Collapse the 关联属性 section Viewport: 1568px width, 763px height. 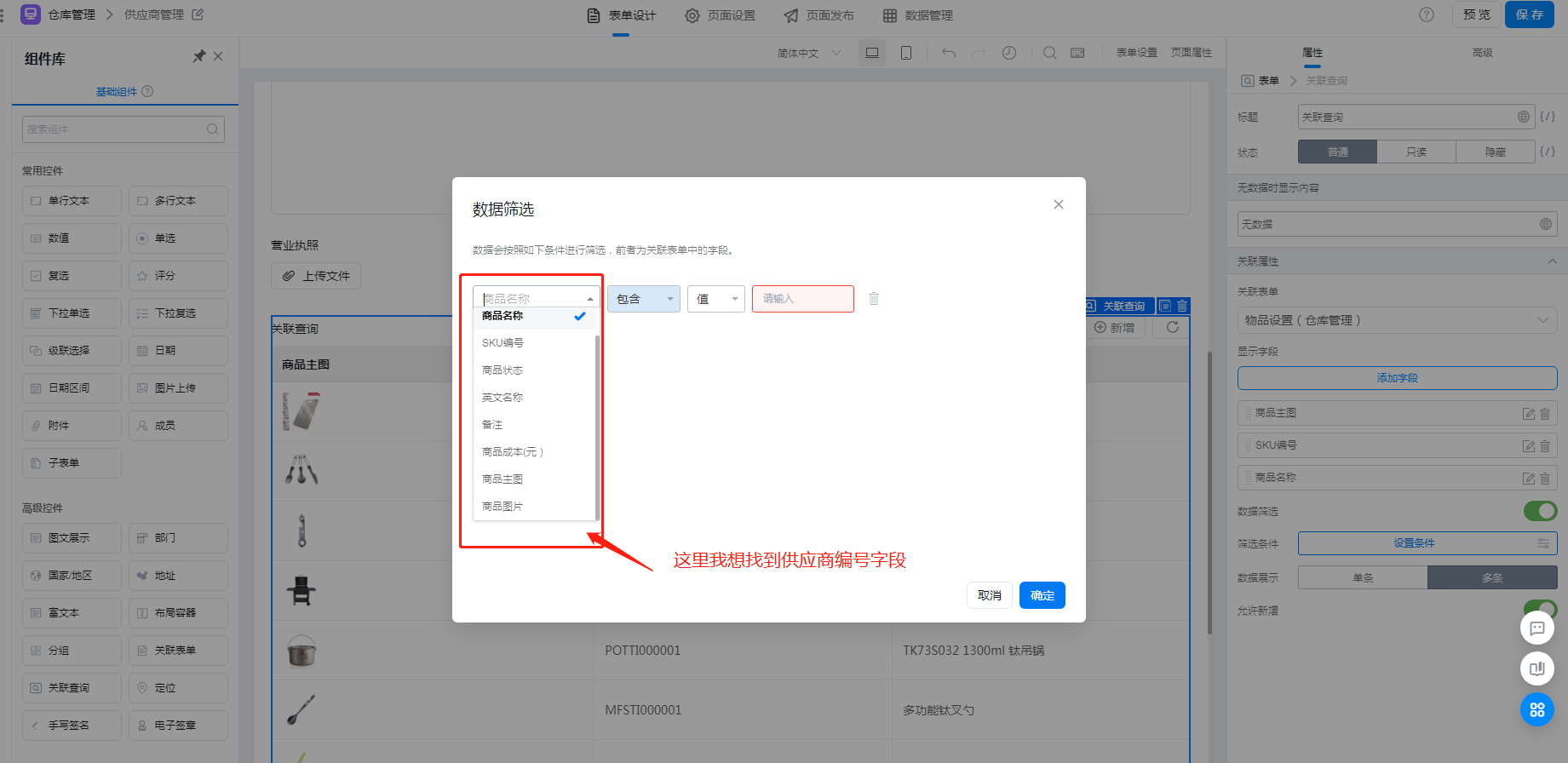coord(1552,261)
